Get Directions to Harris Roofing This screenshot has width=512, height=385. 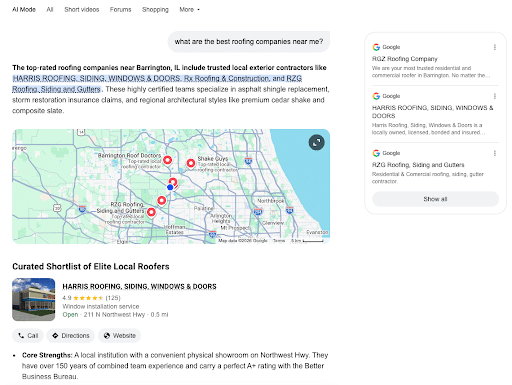(x=71, y=336)
